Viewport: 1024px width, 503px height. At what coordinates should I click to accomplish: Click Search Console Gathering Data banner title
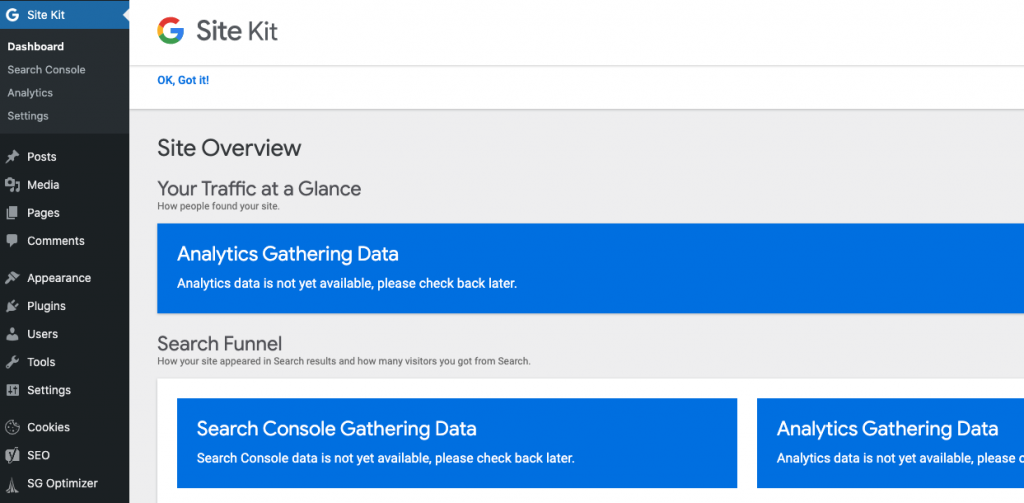336,429
